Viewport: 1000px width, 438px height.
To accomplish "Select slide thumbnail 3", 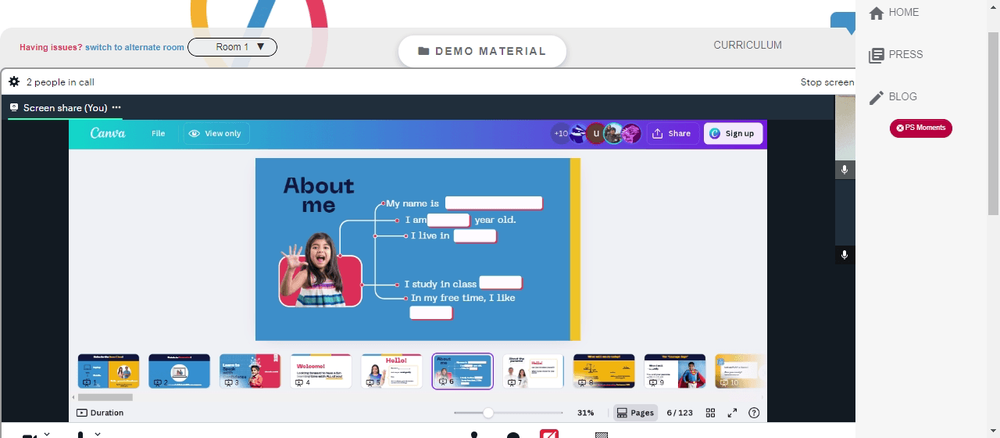I will coord(250,371).
